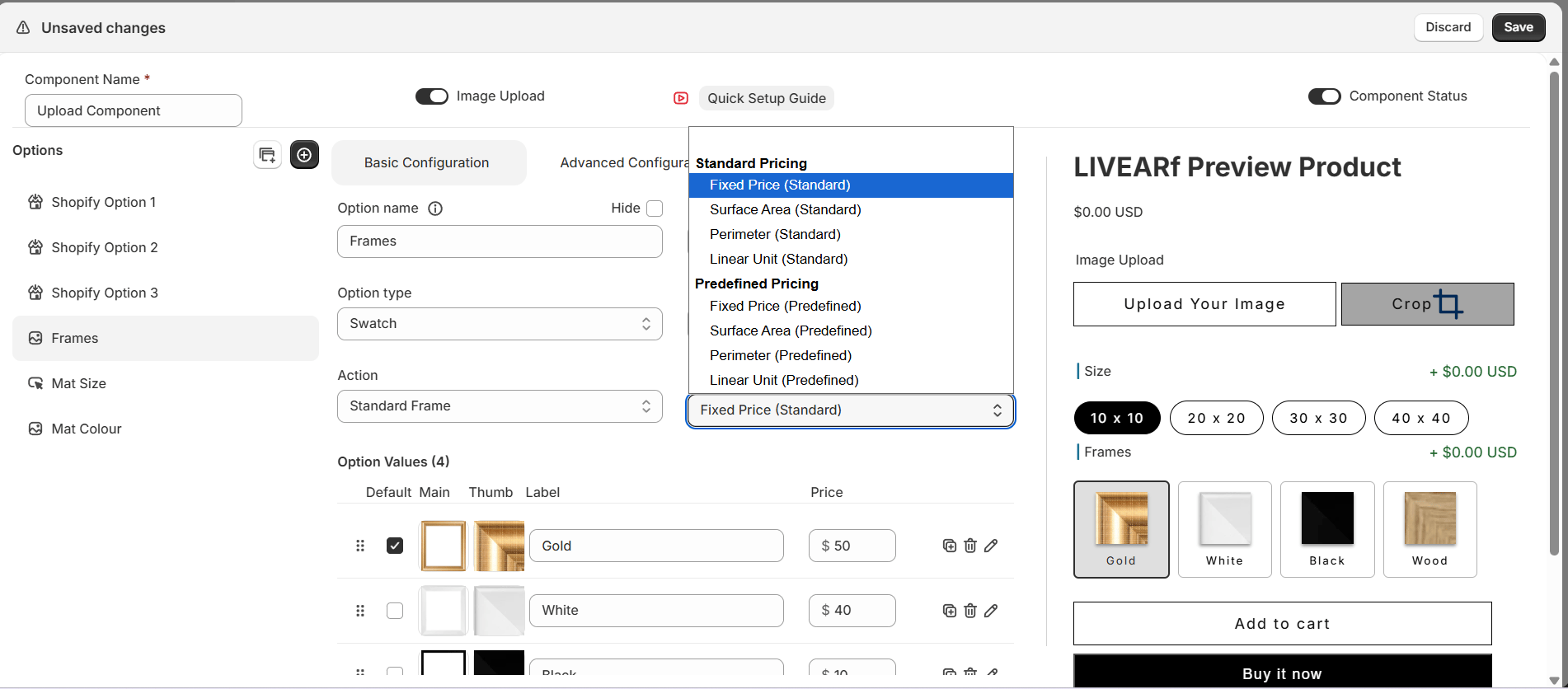Screen dimensions: 1568x689
Task: Click the Mat Size option icon
Action: click(35, 383)
